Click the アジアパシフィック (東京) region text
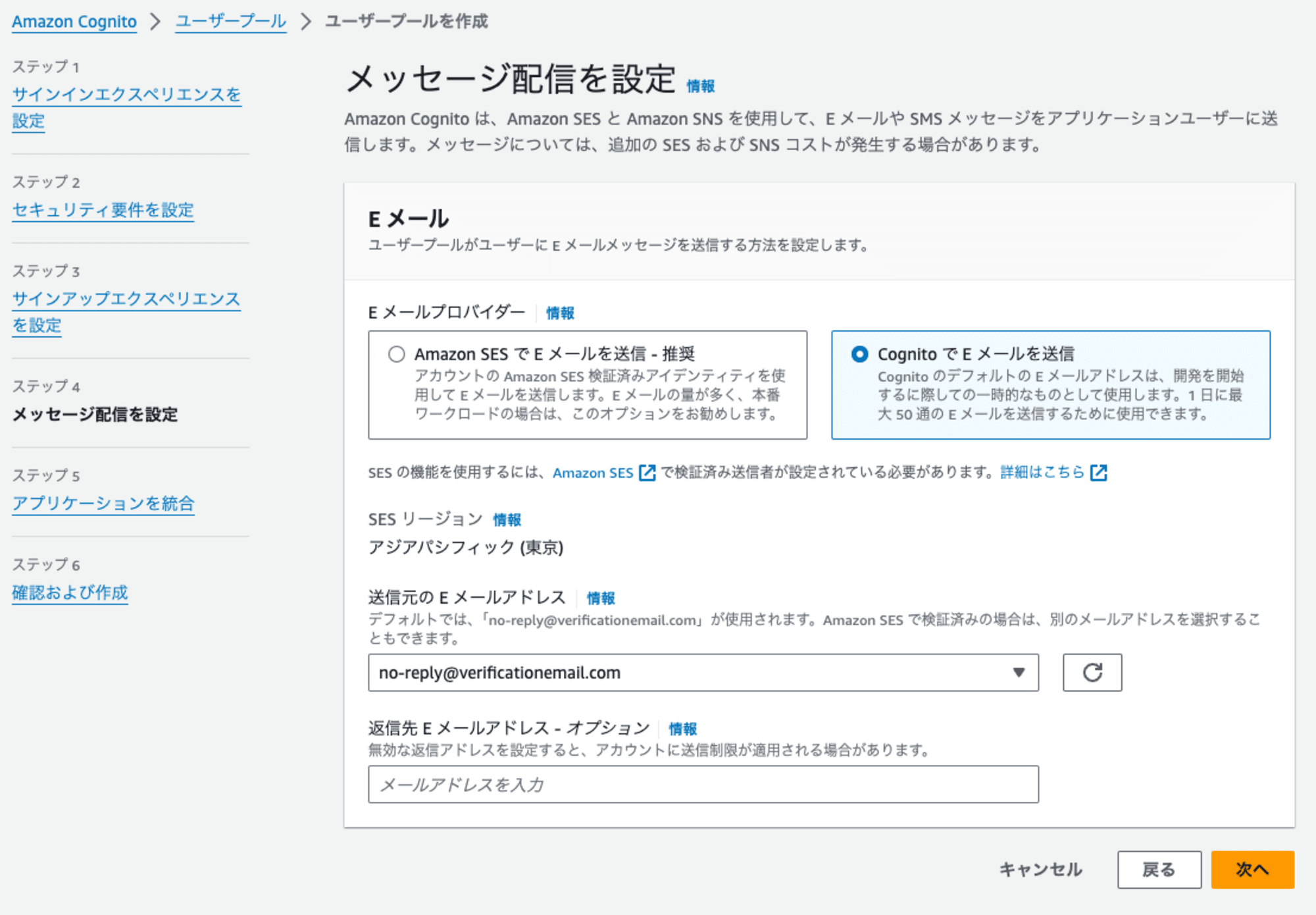Viewport: 1316px width, 915px height. coord(466,547)
